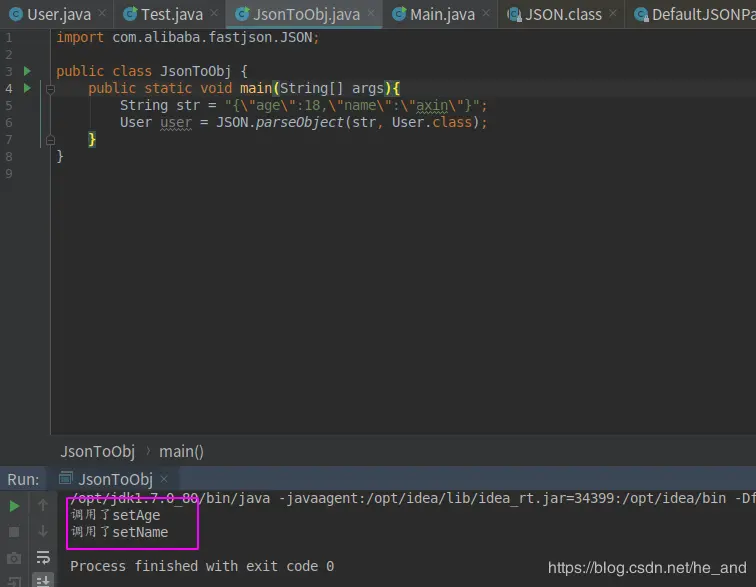Click the 'Process finished with exit code 0' text

pyautogui.click(x=202, y=566)
